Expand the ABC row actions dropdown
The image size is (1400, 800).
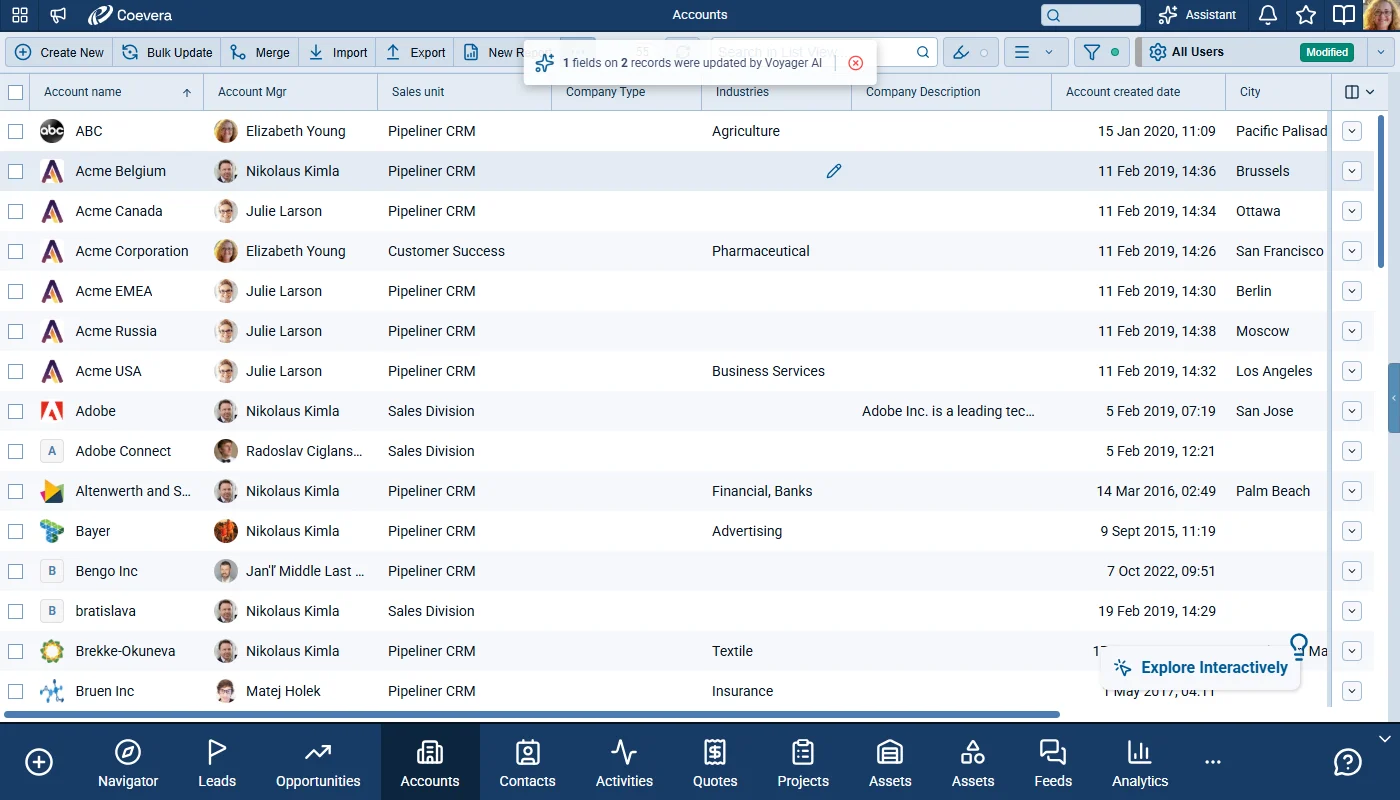pos(1352,131)
